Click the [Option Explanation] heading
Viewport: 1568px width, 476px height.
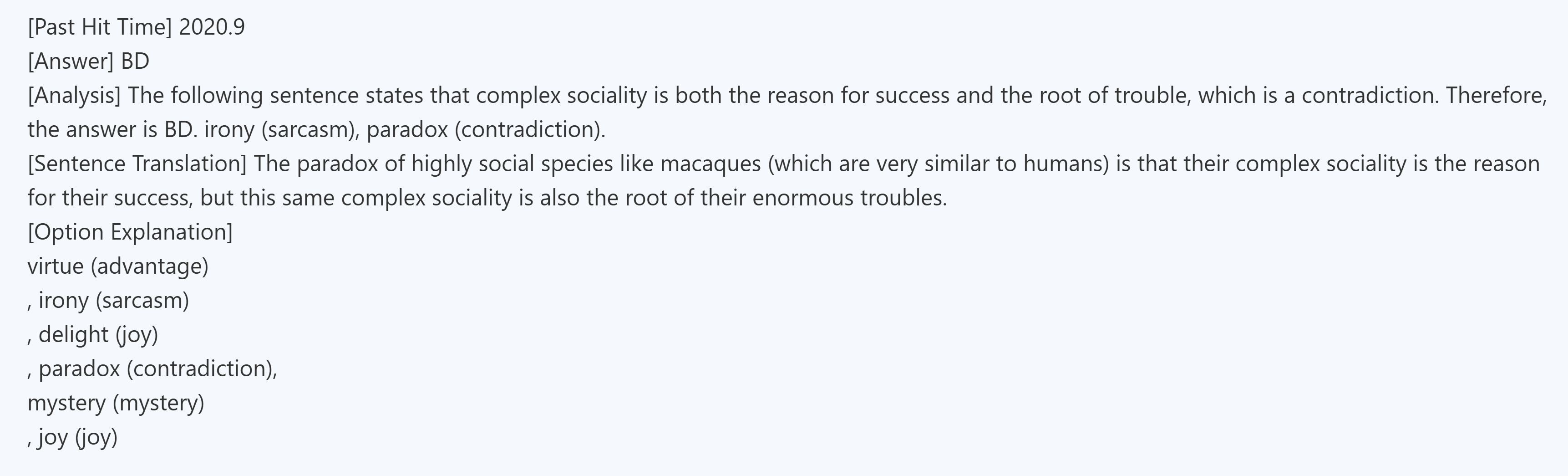(x=130, y=232)
